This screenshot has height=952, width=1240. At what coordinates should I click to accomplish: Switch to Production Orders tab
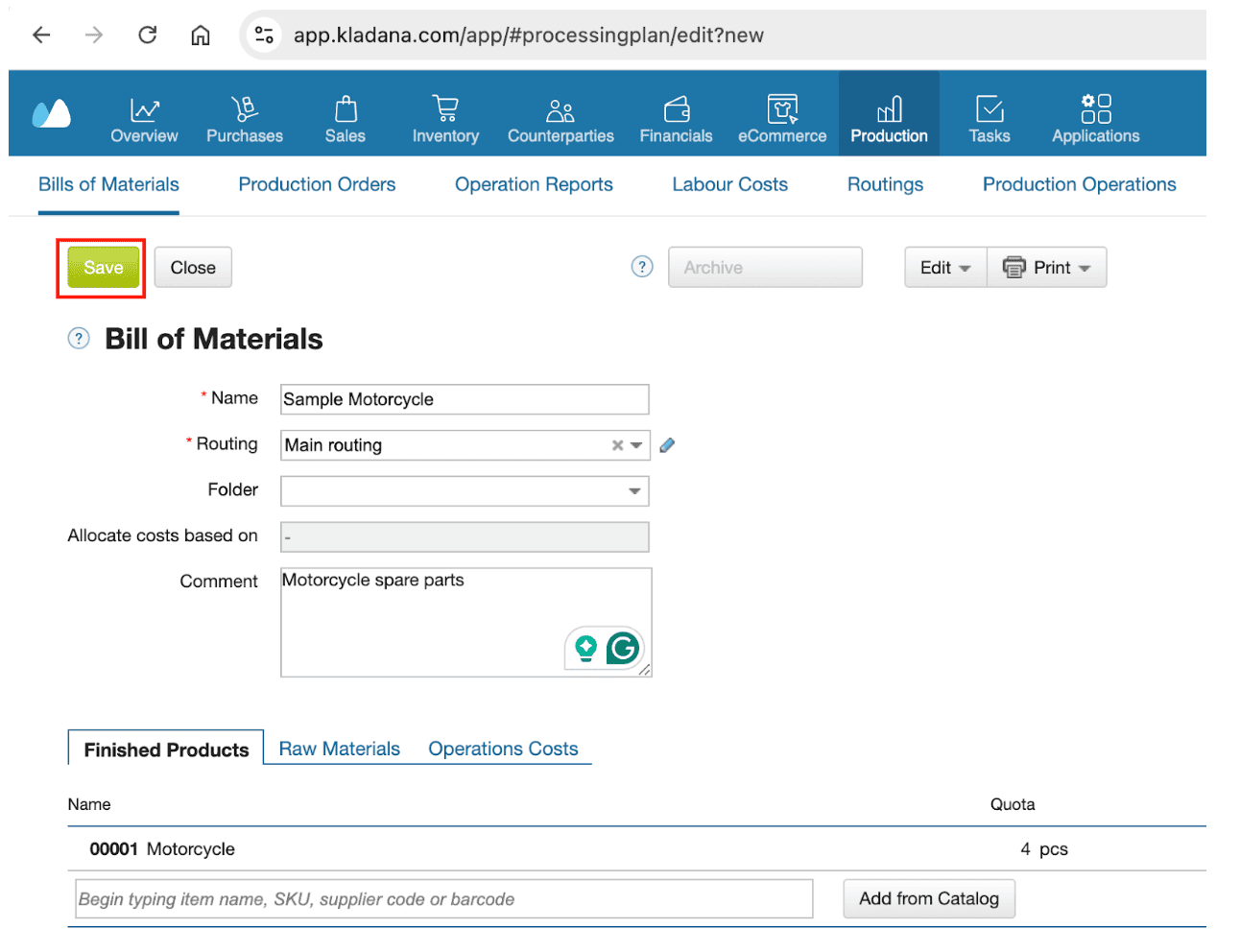(x=317, y=184)
